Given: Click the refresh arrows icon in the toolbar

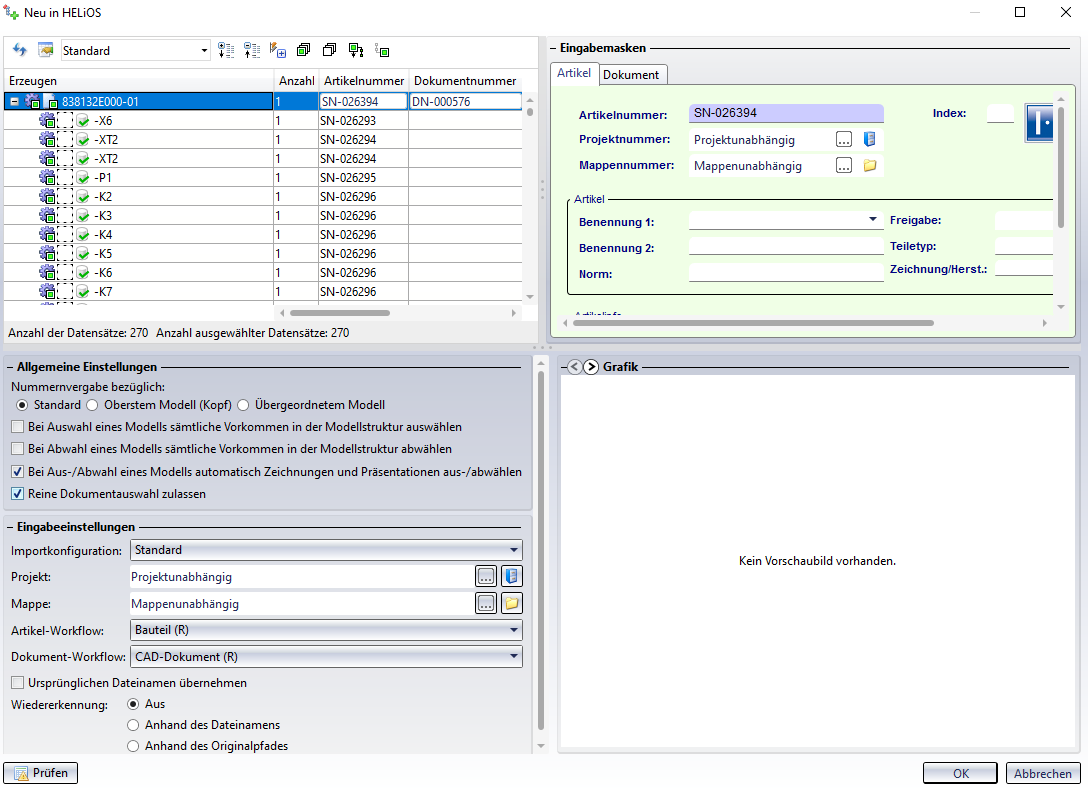Looking at the screenshot, I should tap(19, 50).
